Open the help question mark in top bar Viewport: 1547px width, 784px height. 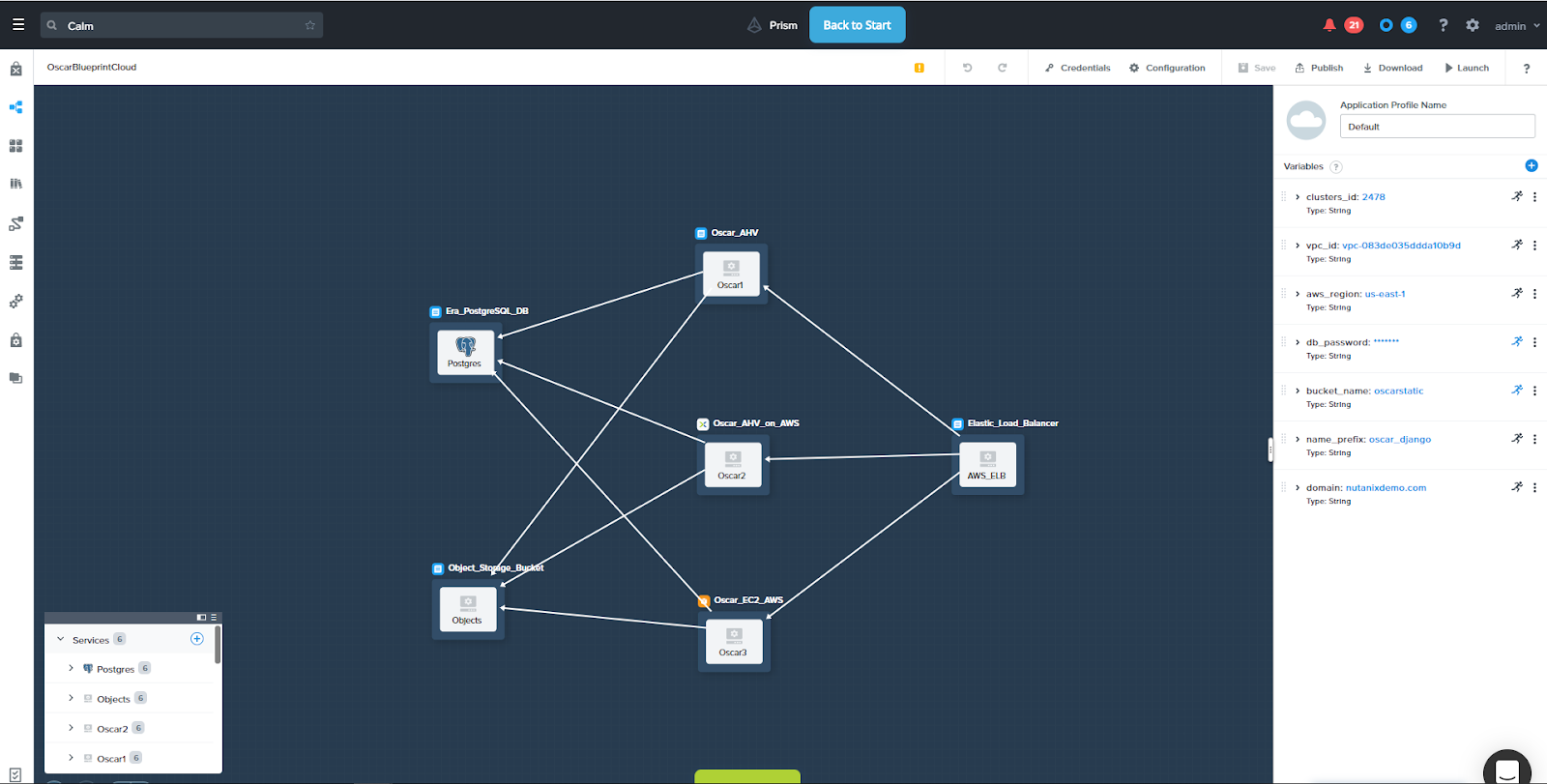(x=1444, y=25)
